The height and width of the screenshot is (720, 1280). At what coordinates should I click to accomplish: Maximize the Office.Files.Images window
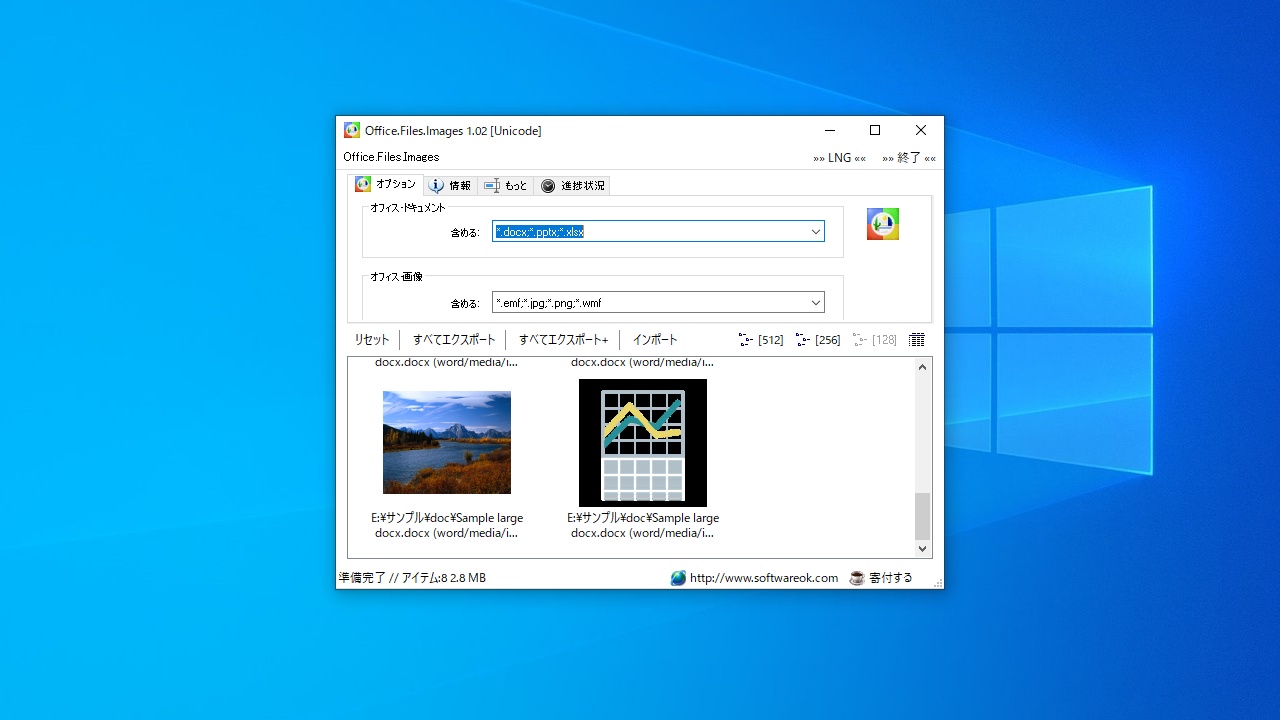point(875,130)
